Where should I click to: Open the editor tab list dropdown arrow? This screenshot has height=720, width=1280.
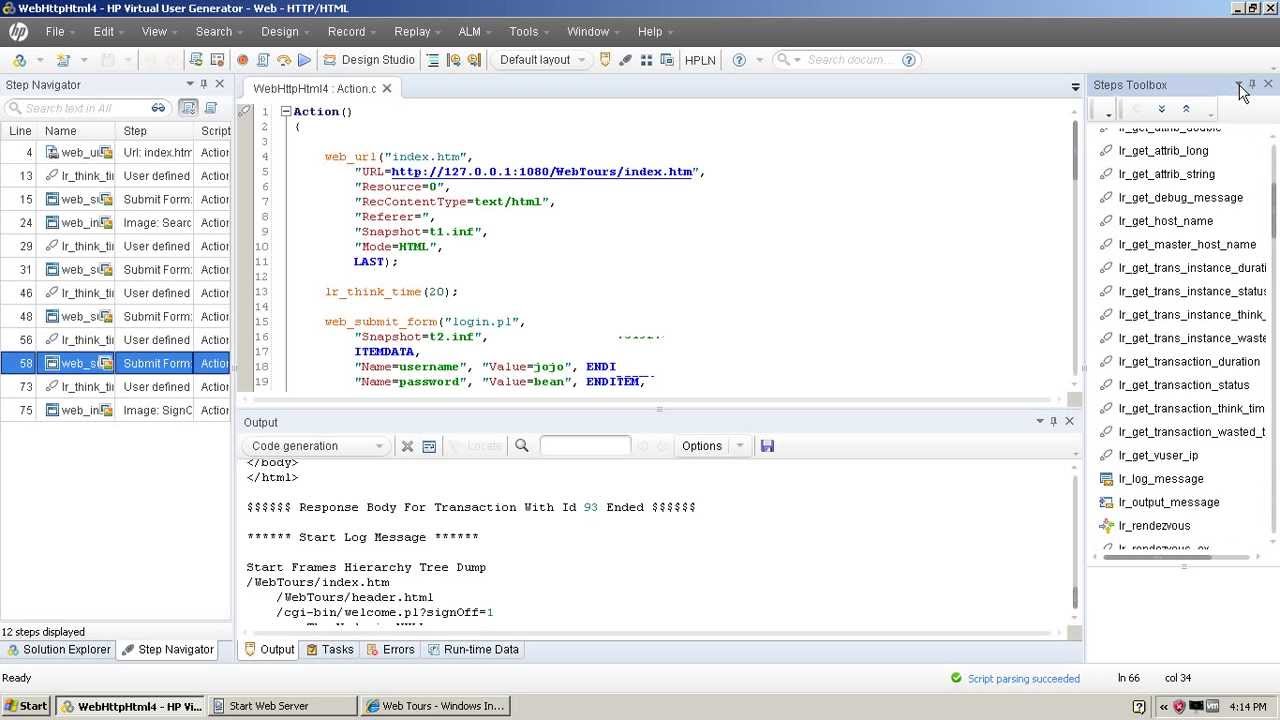point(1075,88)
